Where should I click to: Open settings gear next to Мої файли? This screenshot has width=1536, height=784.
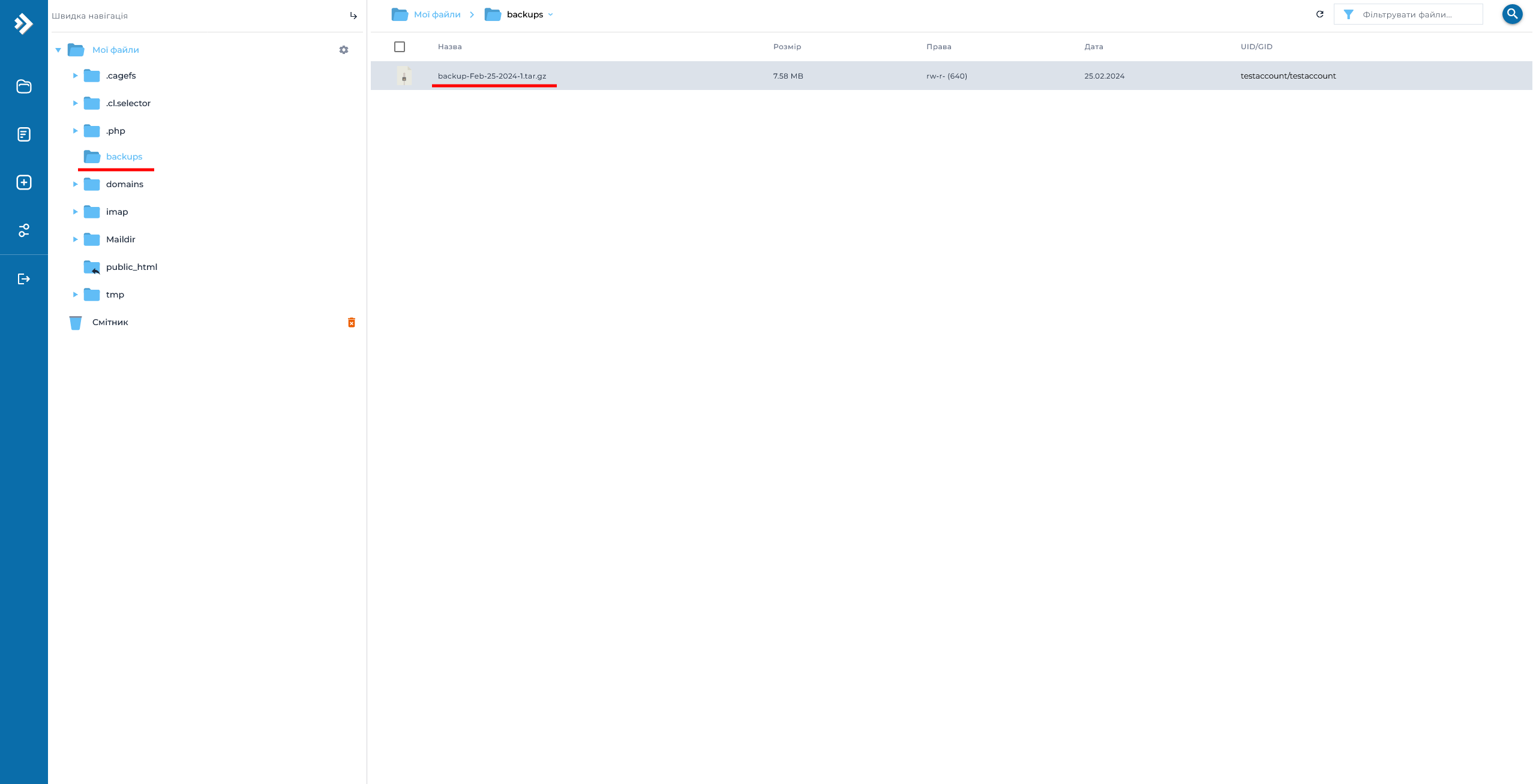click(343, 50)
